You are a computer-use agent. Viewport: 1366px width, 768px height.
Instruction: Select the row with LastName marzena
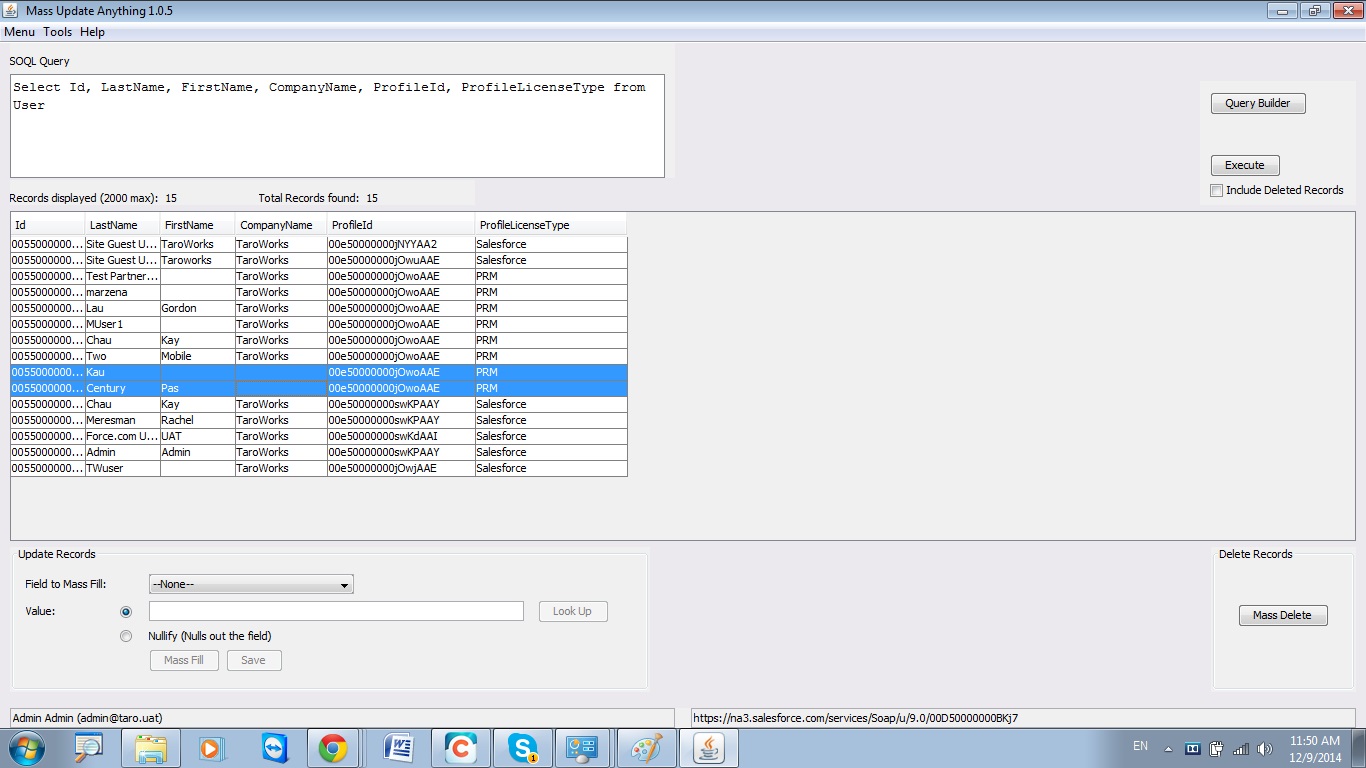tap(319, 292)
